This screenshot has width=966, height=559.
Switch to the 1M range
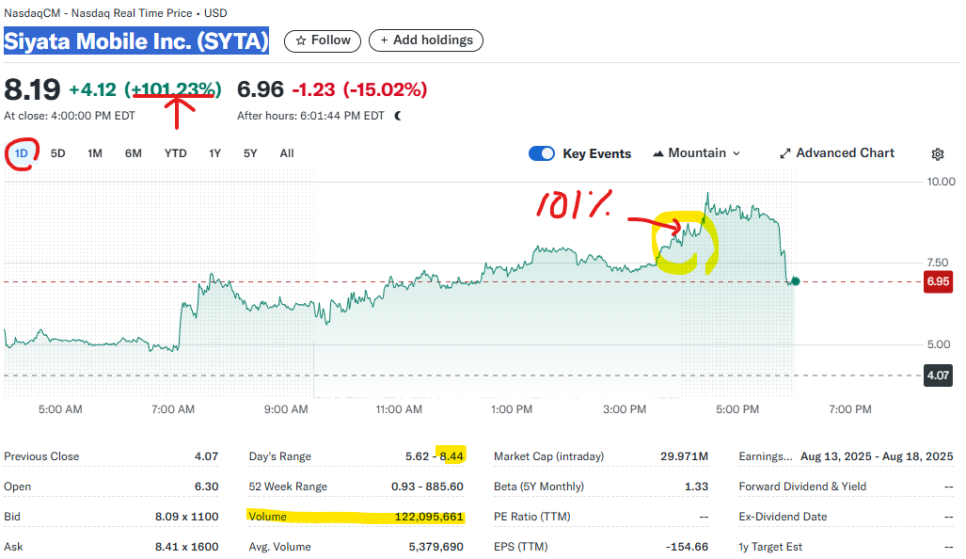tap(95, 153)
